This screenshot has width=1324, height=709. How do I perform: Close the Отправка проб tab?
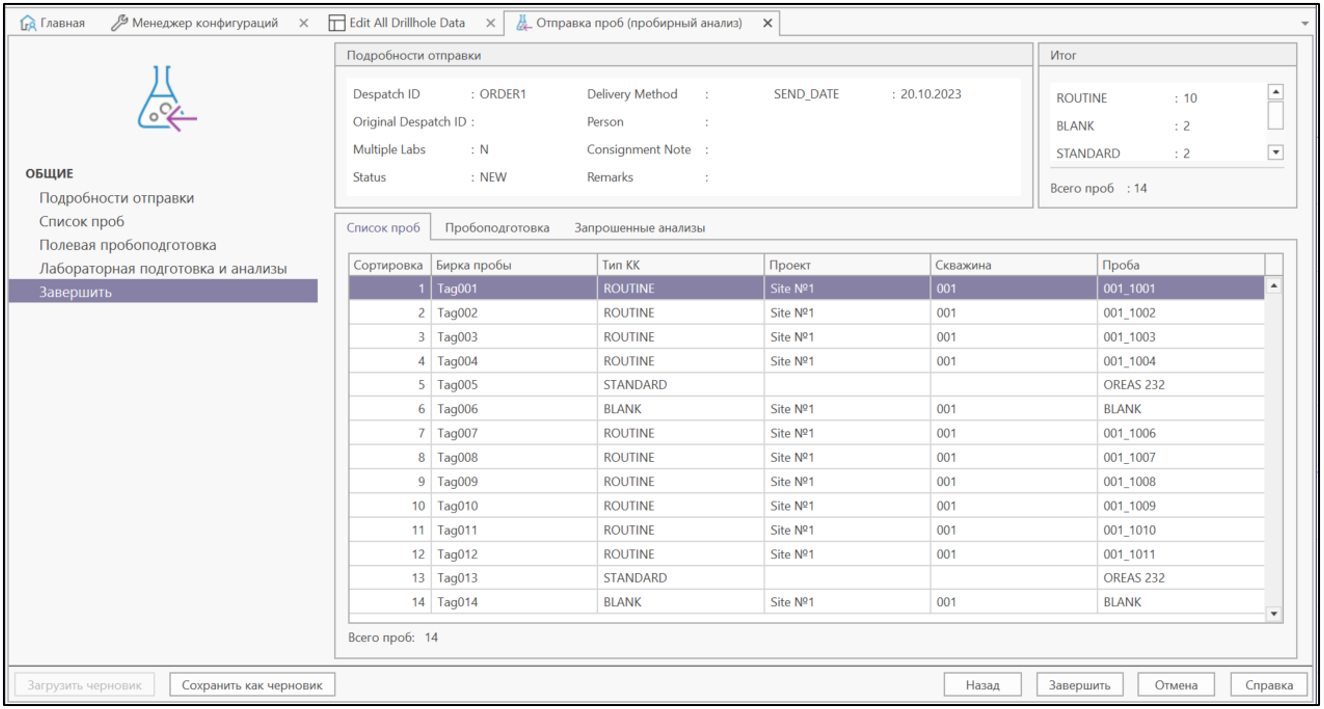pos(767,23)
